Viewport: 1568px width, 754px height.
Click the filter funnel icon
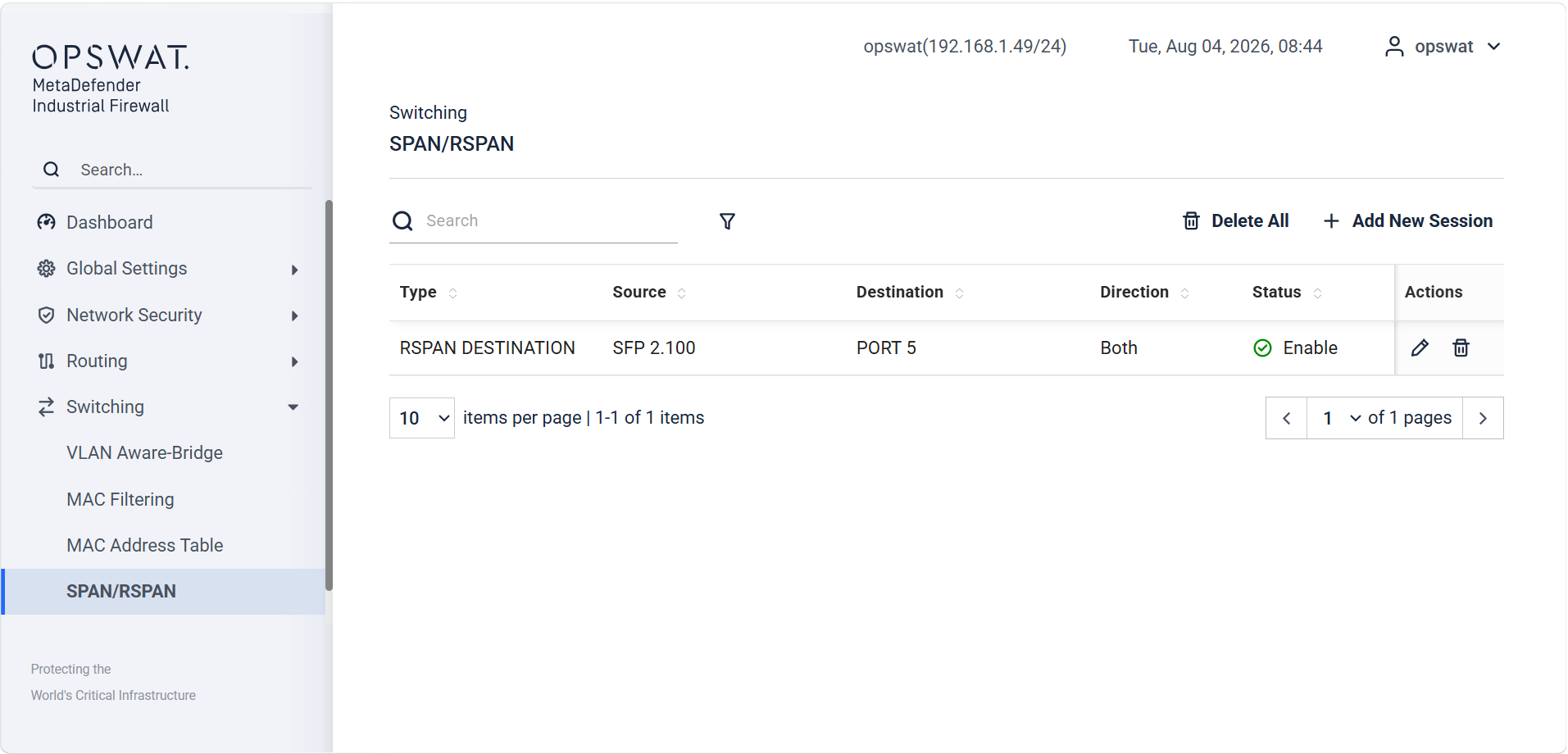[727, 221]
